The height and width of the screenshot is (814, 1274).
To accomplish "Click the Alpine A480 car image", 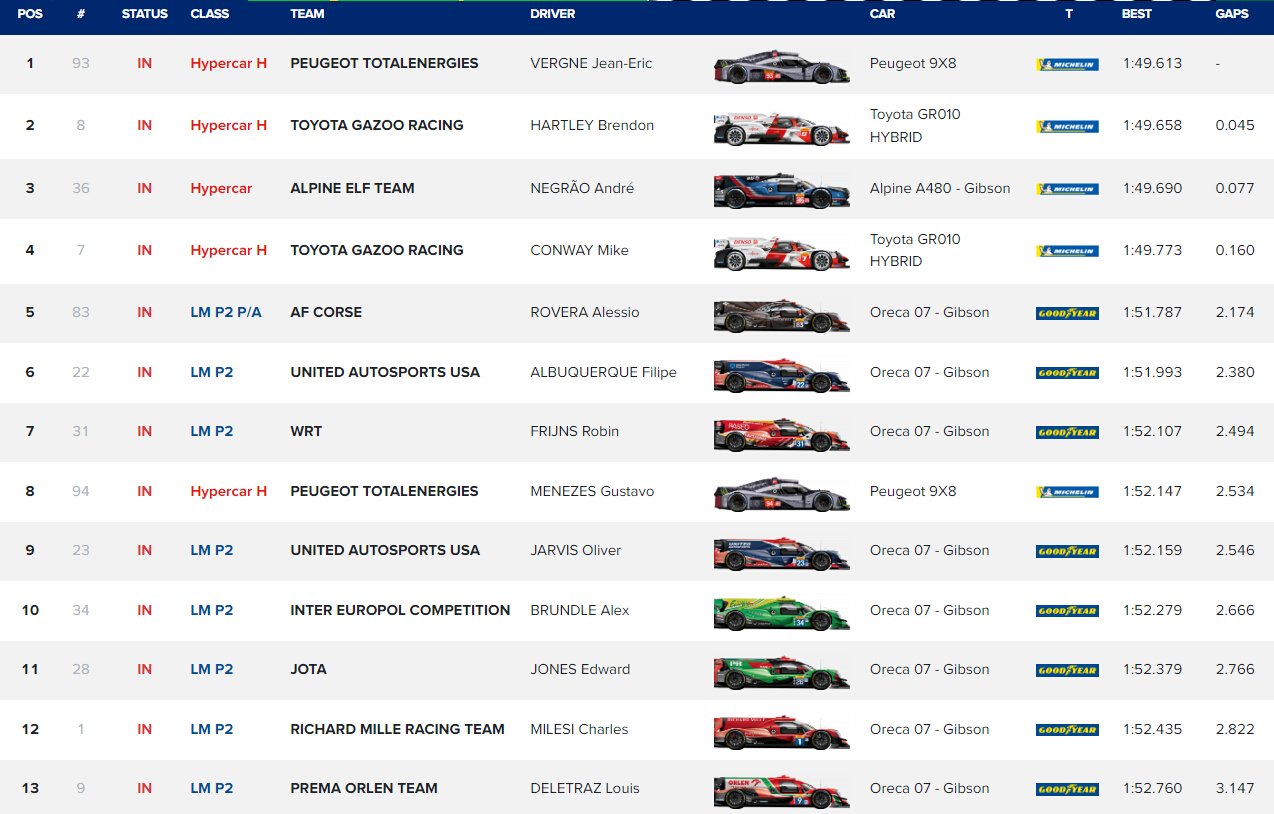I will (781, 190).
